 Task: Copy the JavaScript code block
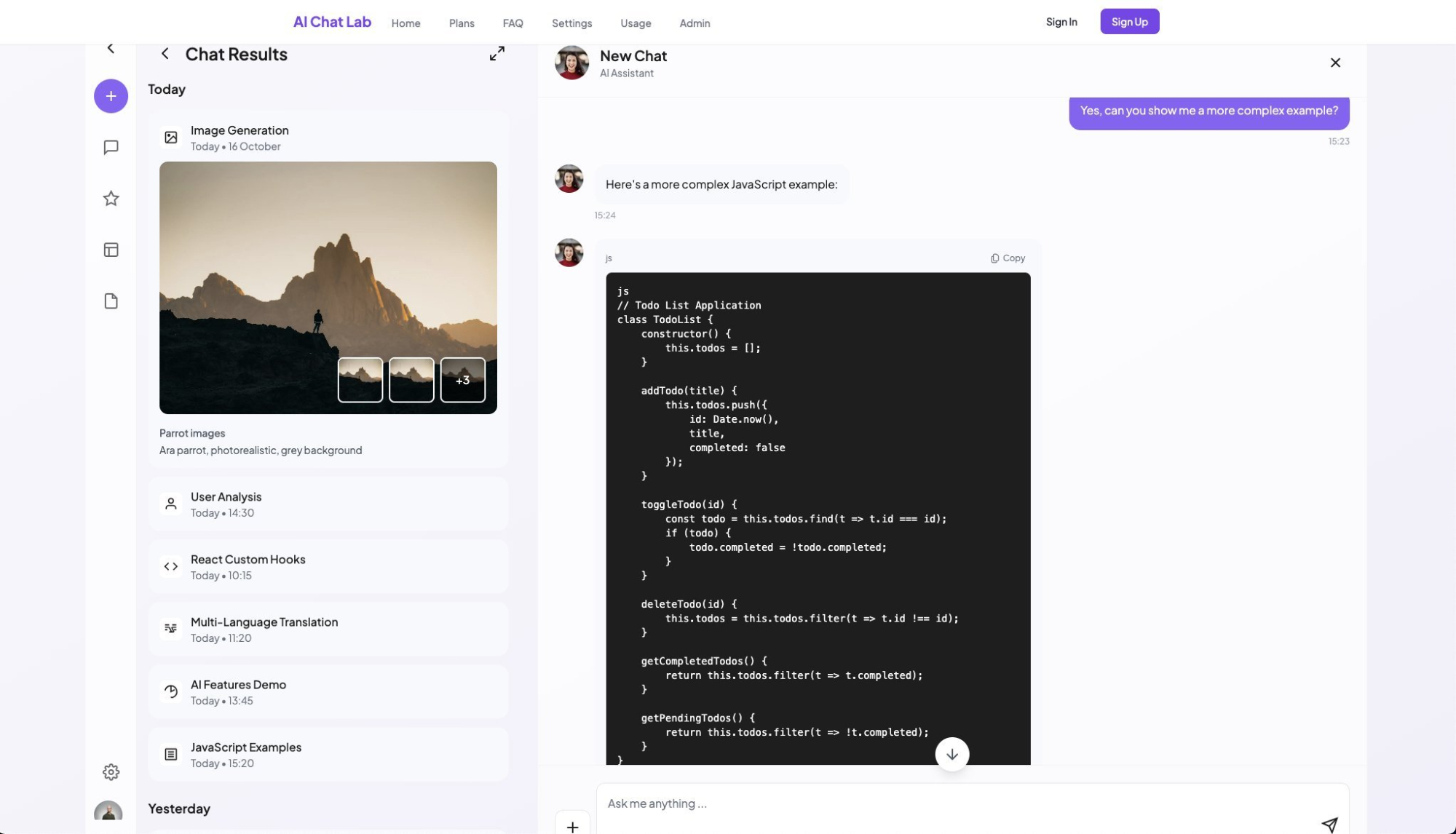1008,258
